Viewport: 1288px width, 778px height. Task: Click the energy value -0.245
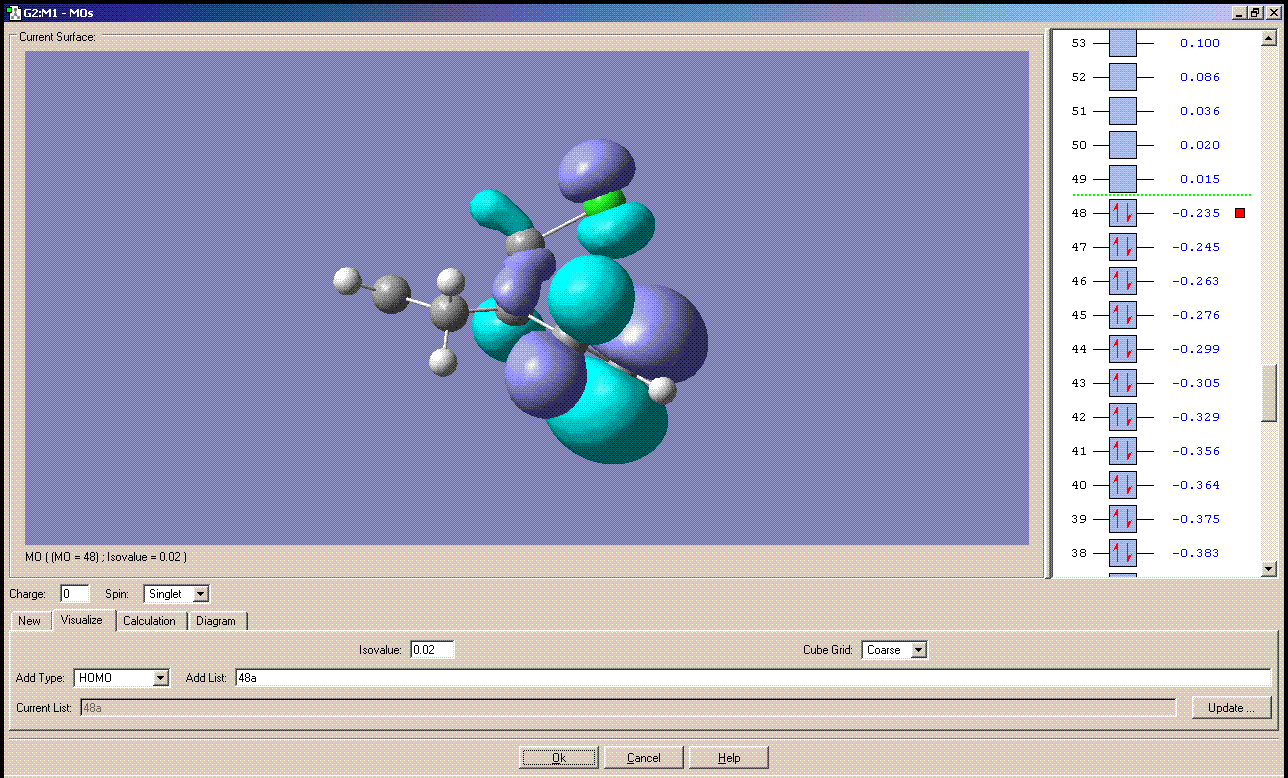pyautogui.click(x=1196, y=247)
